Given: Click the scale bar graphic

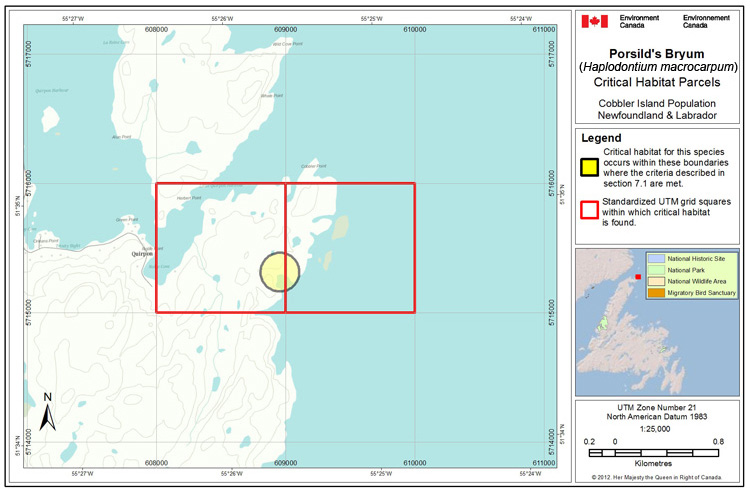Looking at the screenshot, I should 655,453.
